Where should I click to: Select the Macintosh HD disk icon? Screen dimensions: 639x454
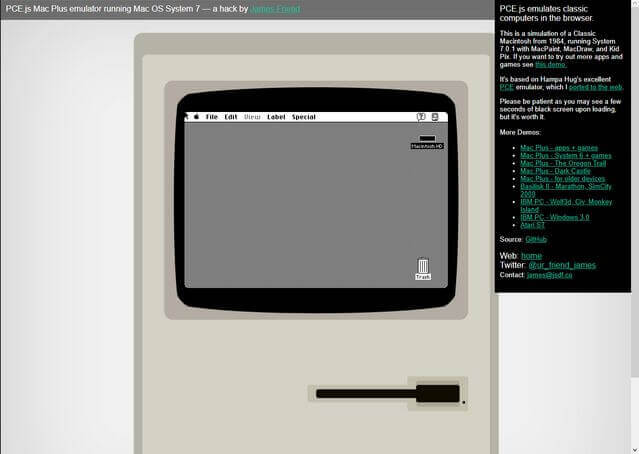click(427, 139)
